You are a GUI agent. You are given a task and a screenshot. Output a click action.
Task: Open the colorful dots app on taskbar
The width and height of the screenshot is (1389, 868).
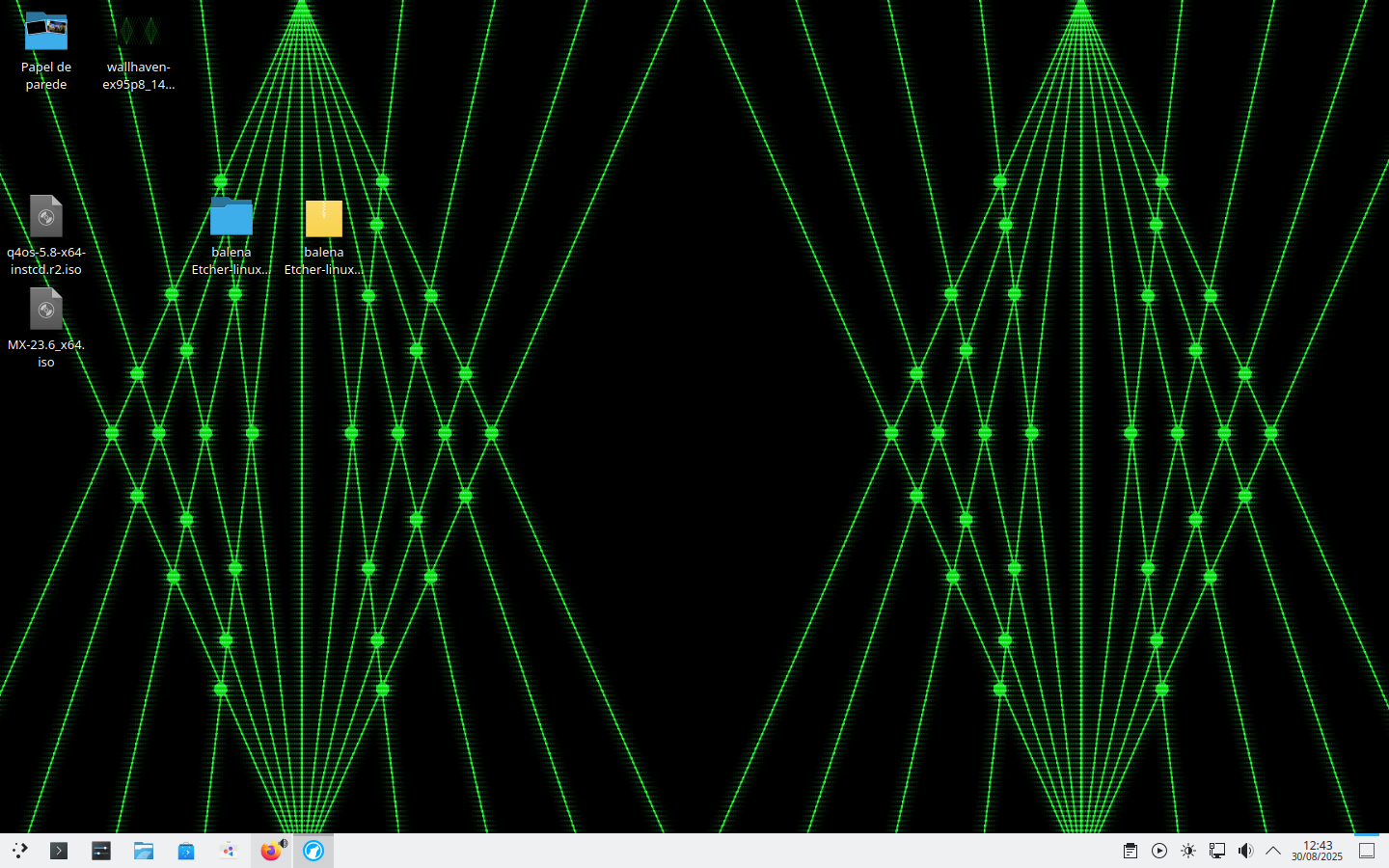pos(229,851)
